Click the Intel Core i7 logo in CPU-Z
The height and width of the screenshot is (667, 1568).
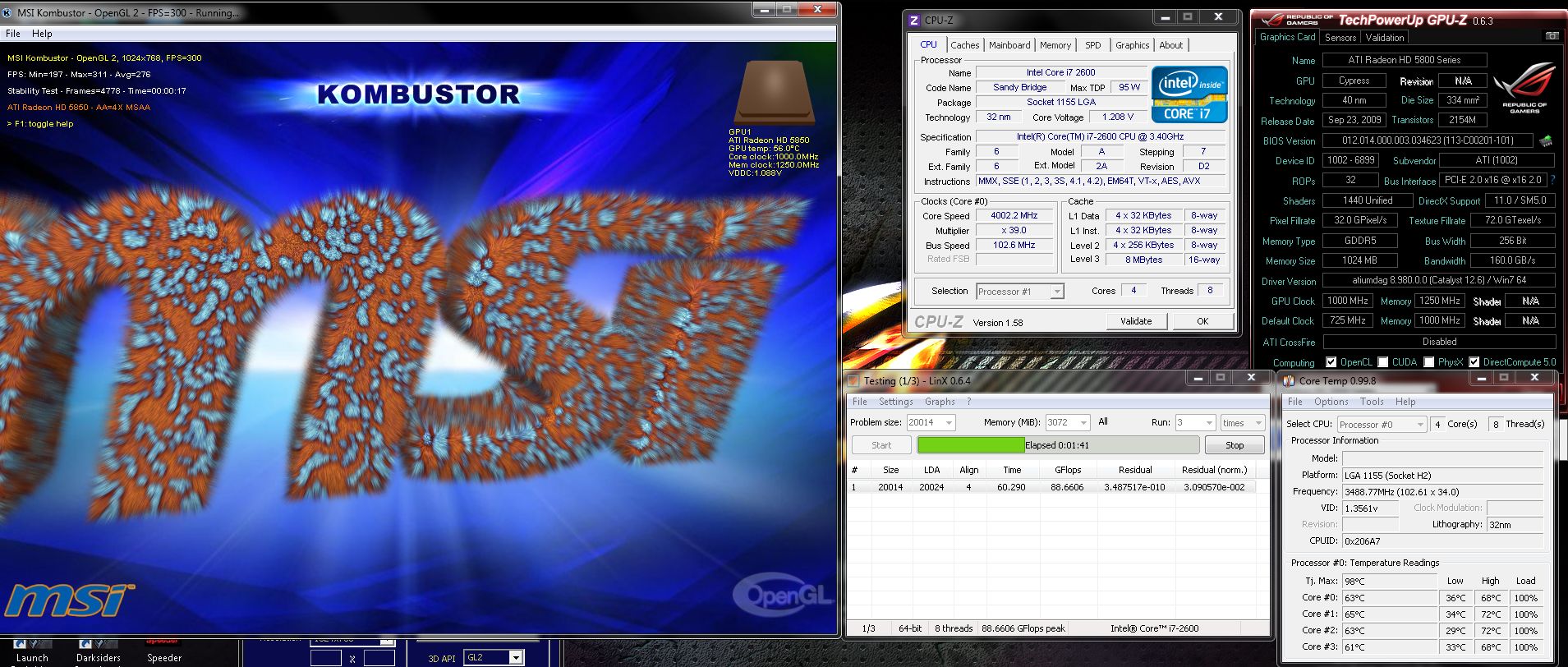click(x=1189, y=94)
